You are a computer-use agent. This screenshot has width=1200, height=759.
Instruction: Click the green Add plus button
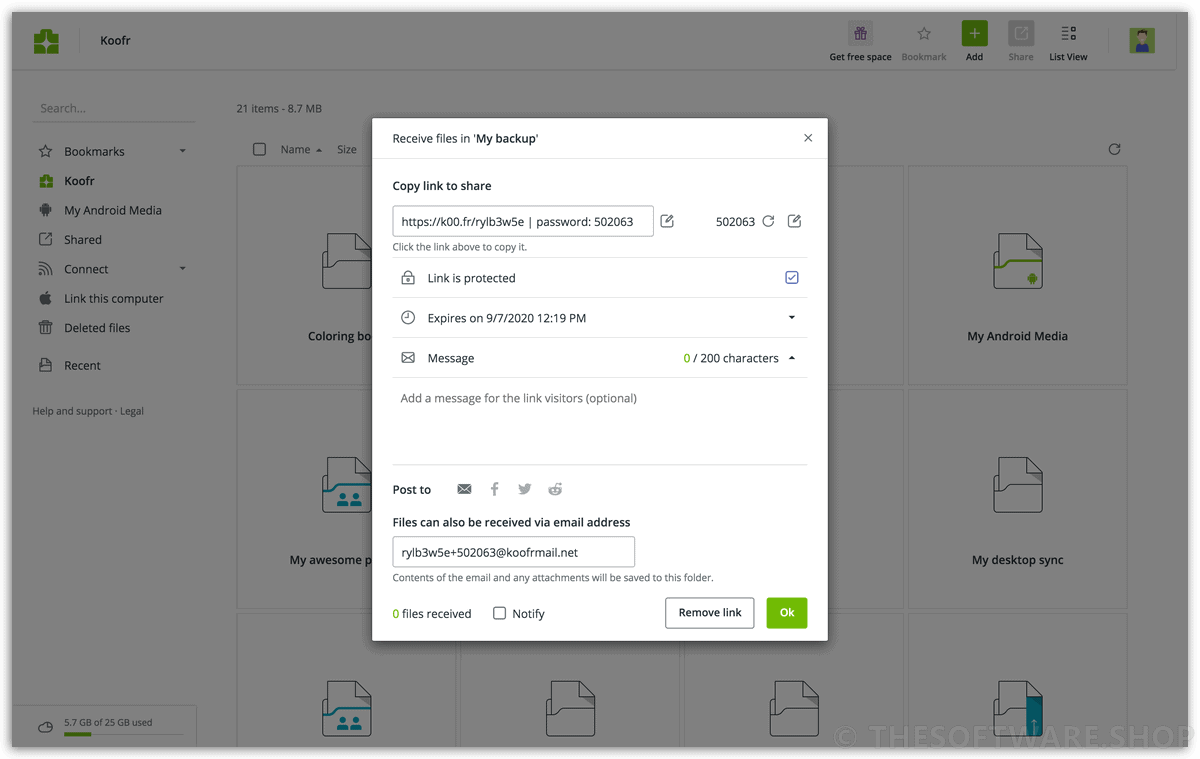[x=974, y=34]
